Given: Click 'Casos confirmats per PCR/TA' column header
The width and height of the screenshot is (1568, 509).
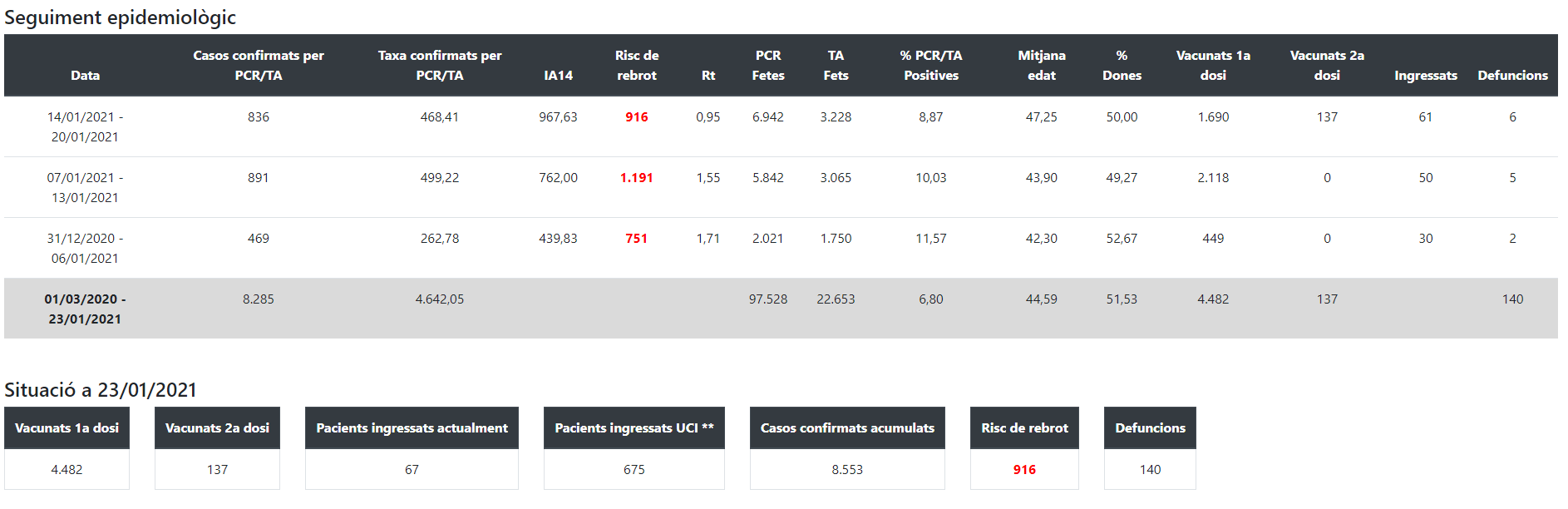Looking at the screenshot, I should click(x=259, y=65).
